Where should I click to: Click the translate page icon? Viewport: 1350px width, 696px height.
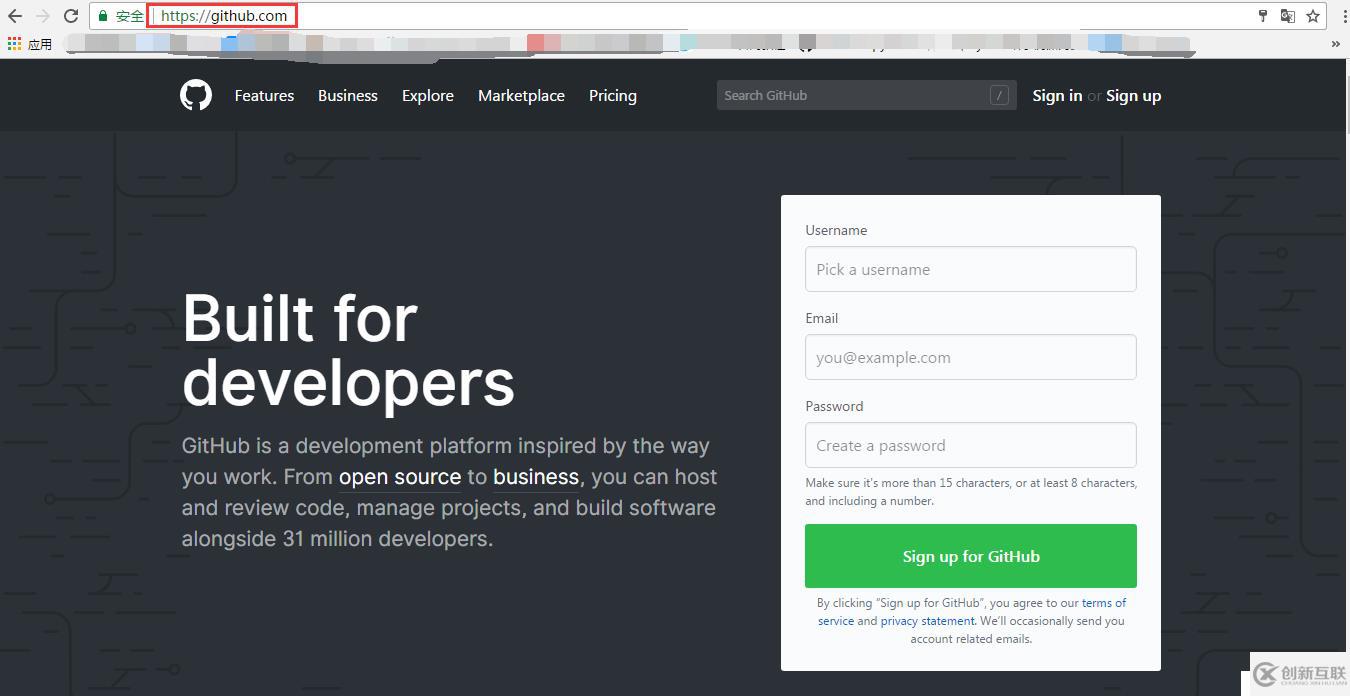coord(1288,16)
